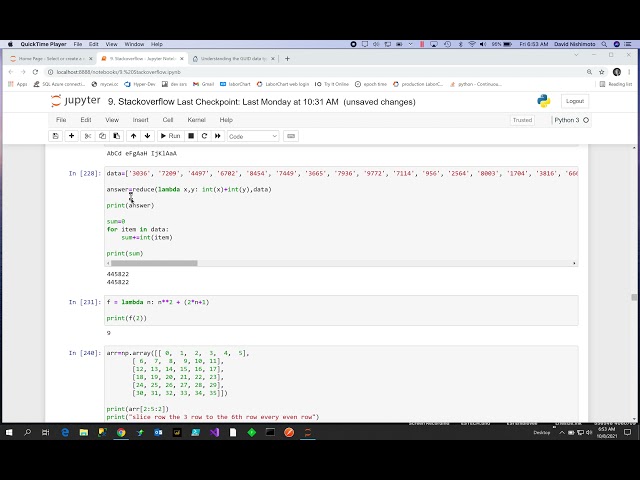
Task: Open File Explorer from the taskbar
Action: pyautogui.click(x=84, y=432)
